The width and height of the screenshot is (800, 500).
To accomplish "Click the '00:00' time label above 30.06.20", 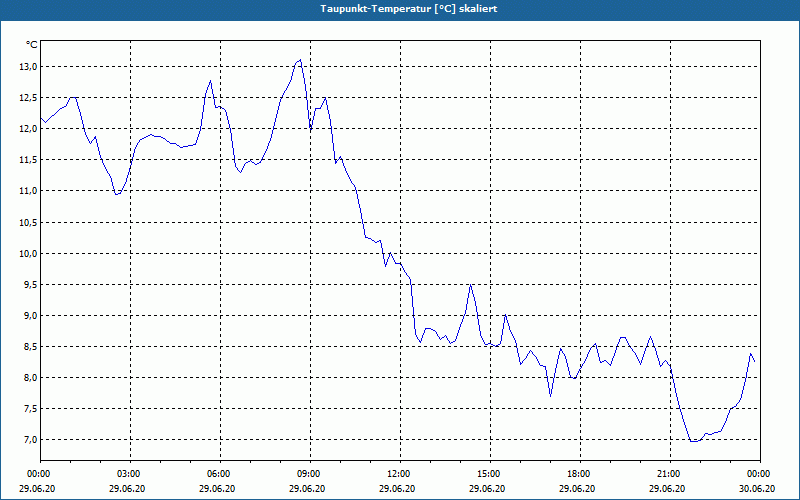I will [x=758, y=474].
